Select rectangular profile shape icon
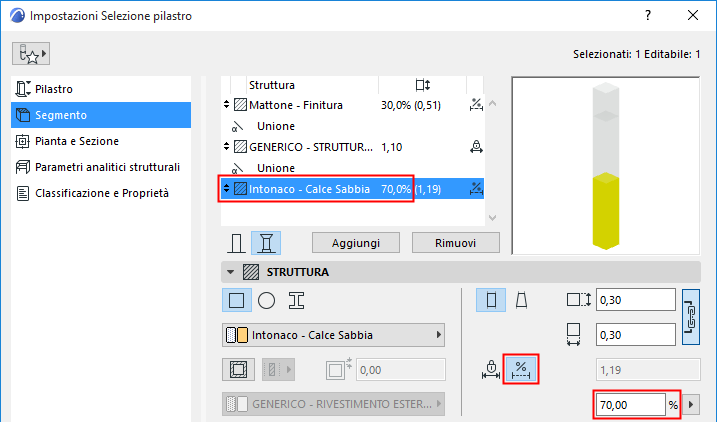Screen dimensions: 717x422 236,299
